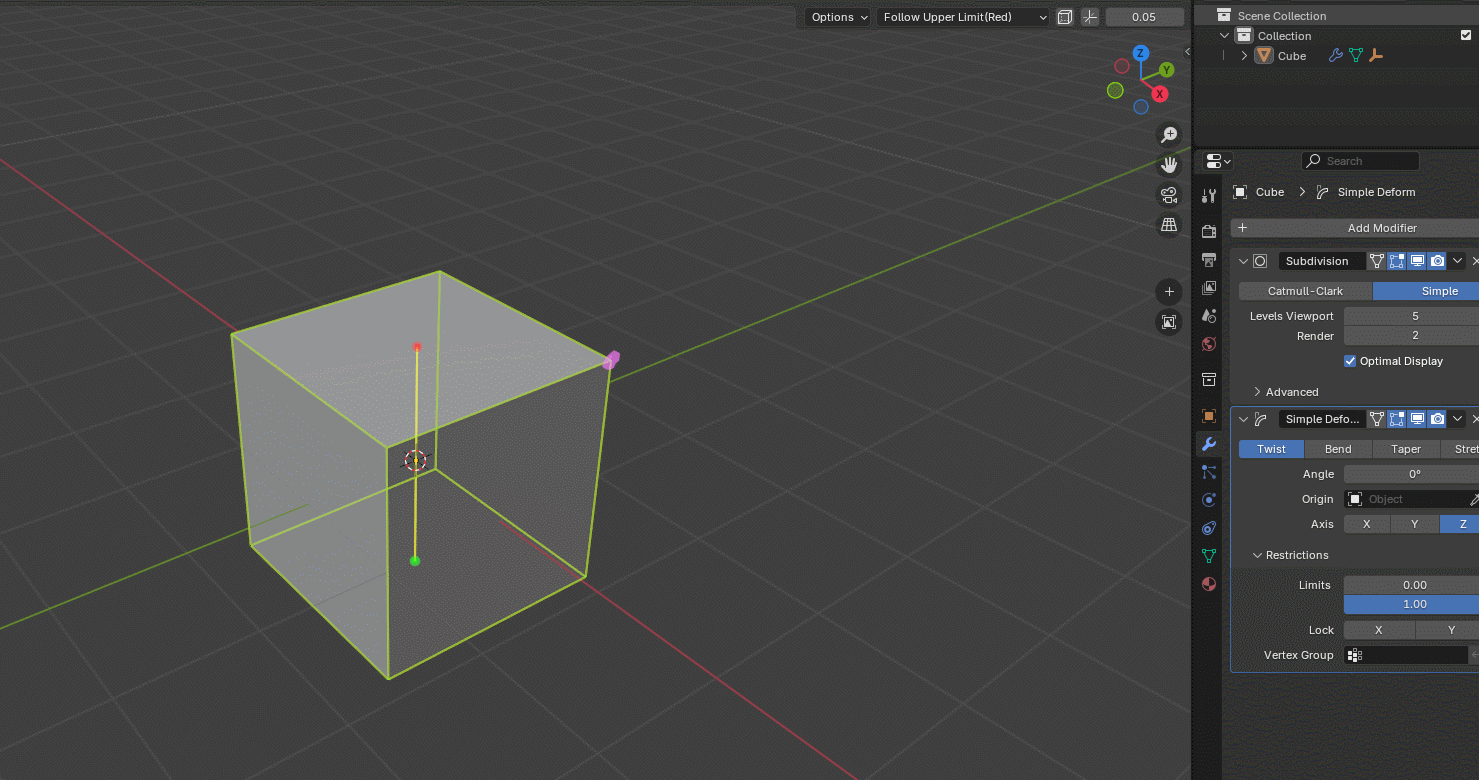Switch to the Particle Properties tab
This screenshot has width=1479, height=780.
pos(1208,471)
